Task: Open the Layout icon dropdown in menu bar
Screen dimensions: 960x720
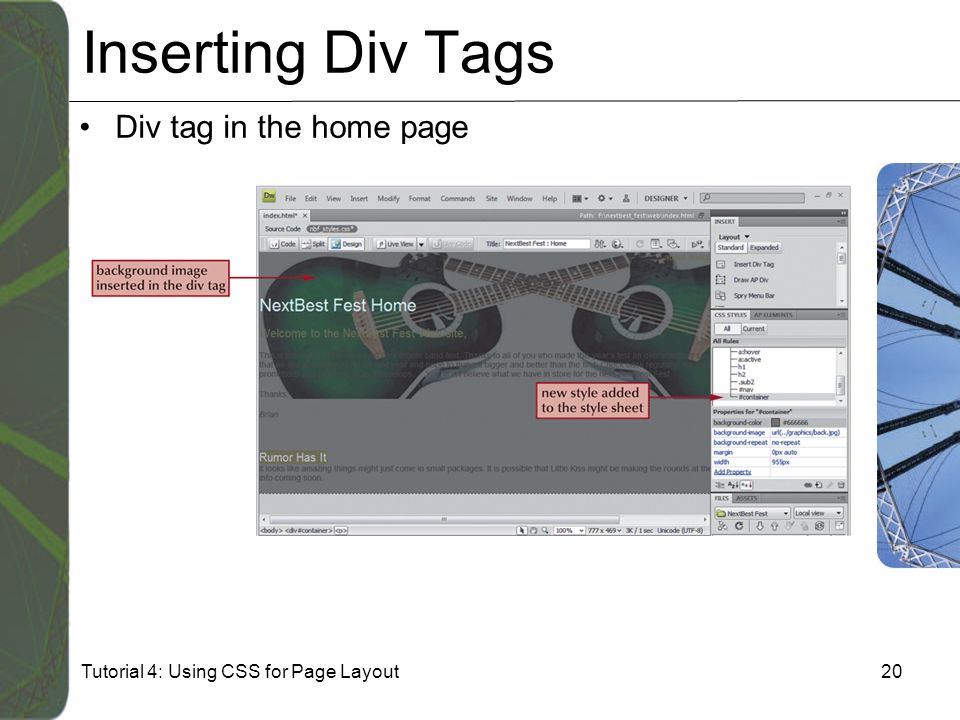Action: (580, 198)
